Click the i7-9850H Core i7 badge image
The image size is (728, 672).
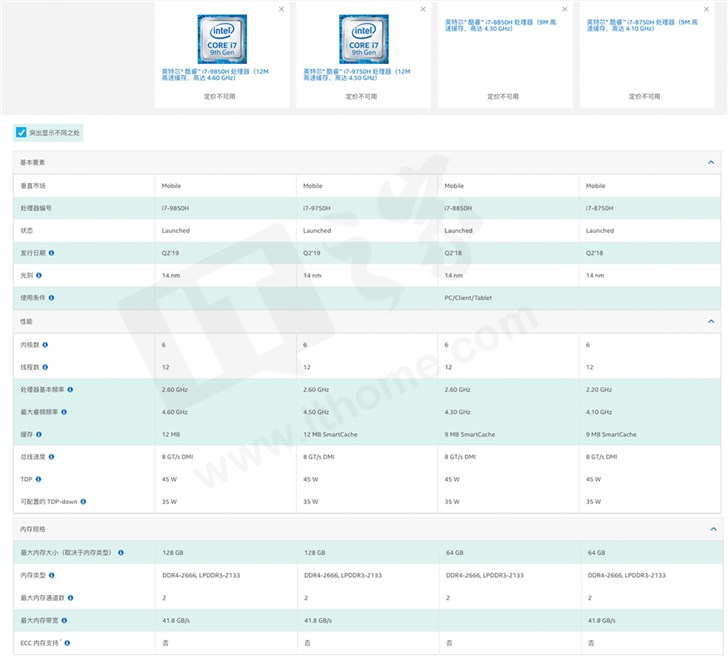(x=222, y=39)
